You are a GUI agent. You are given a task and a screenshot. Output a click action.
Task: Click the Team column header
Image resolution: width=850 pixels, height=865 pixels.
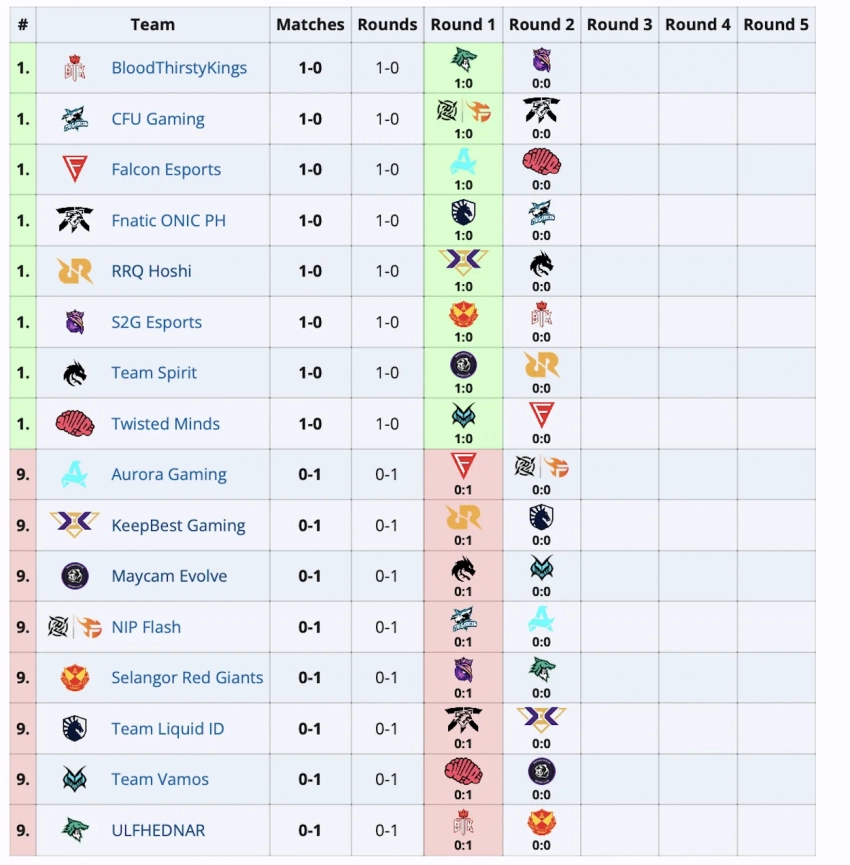click(152, 24)
